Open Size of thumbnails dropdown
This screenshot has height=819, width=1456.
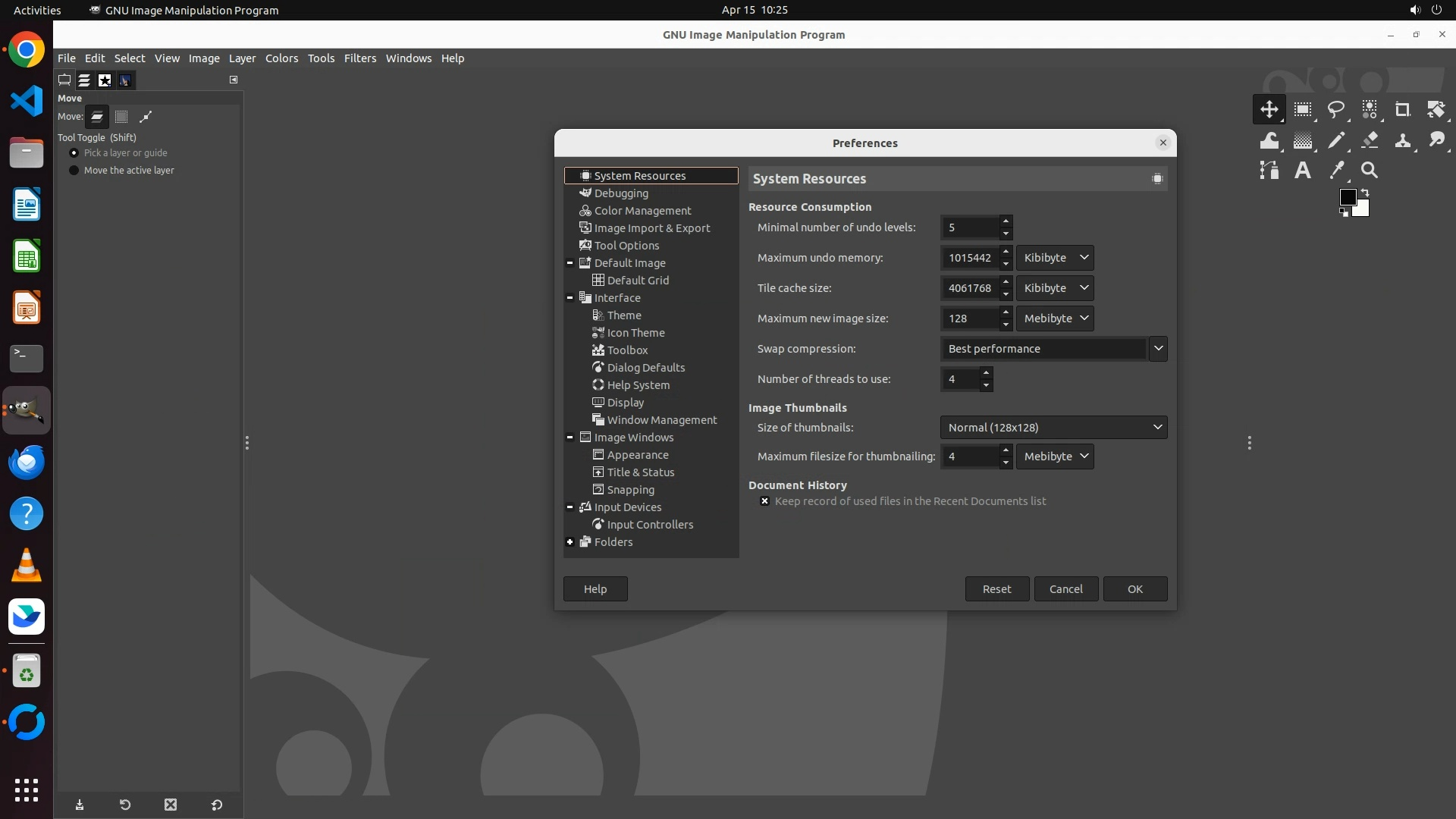(x=1053, y=428)
